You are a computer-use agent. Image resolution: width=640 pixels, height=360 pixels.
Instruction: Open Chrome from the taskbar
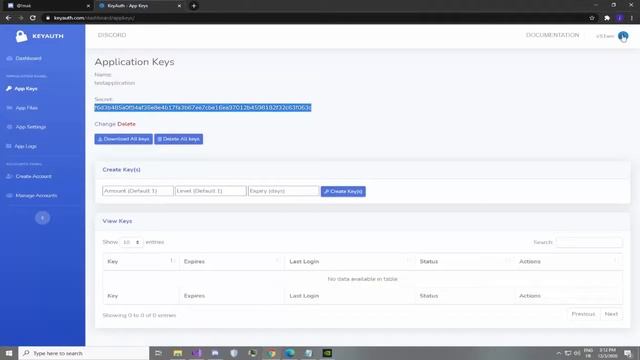(x=271, y=353)
